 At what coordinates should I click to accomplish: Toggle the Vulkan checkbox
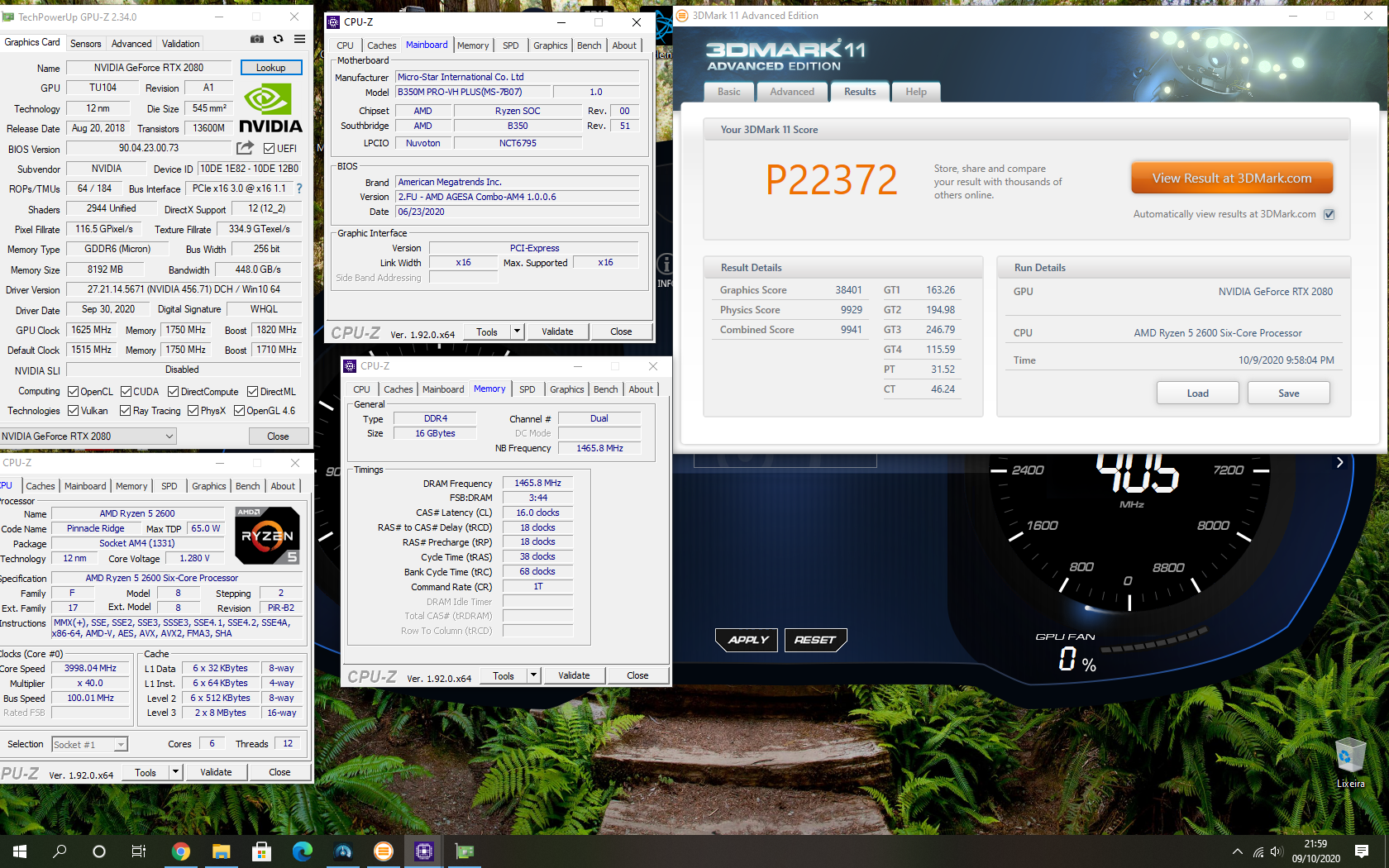(73, 411)
